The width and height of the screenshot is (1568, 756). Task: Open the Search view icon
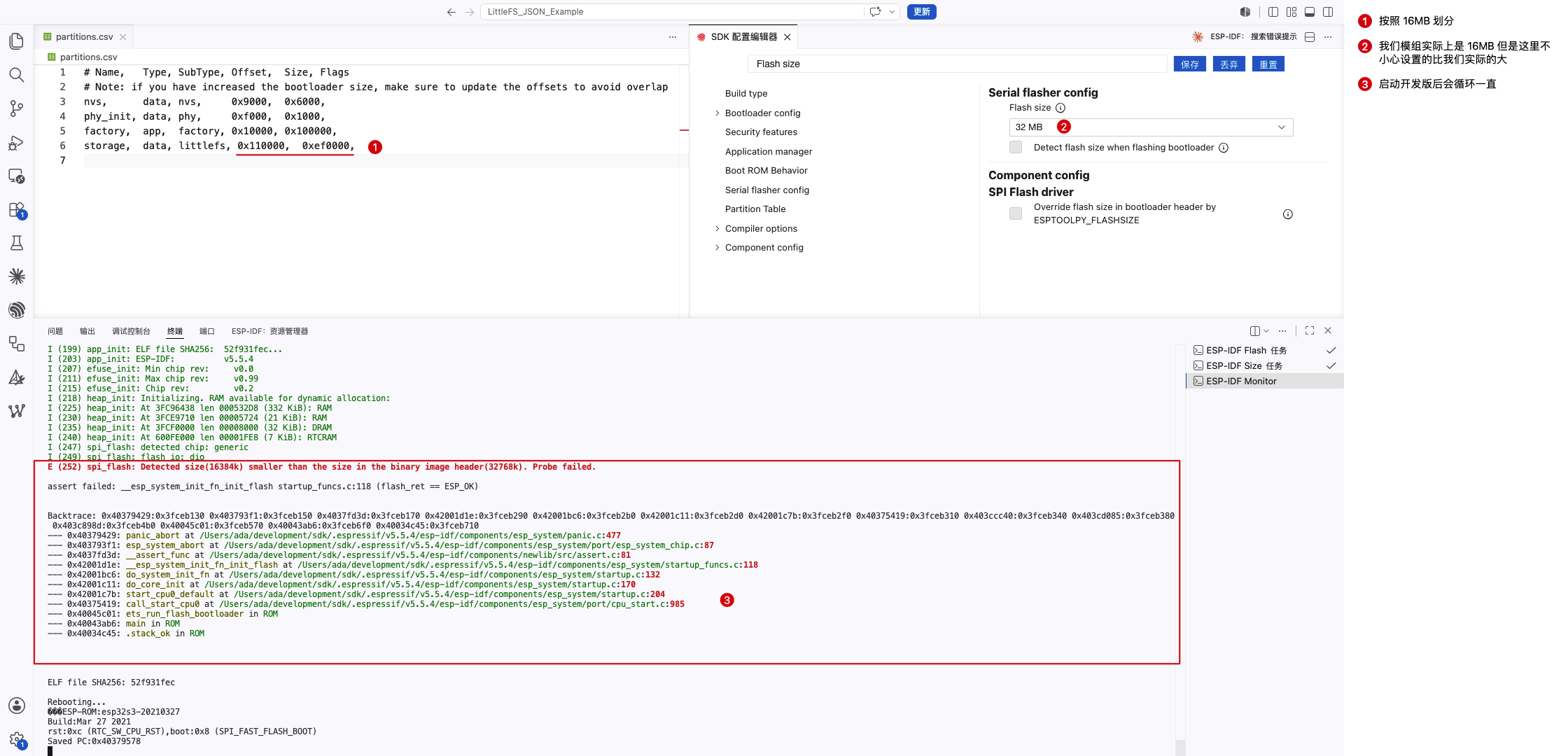coord(17,75)
